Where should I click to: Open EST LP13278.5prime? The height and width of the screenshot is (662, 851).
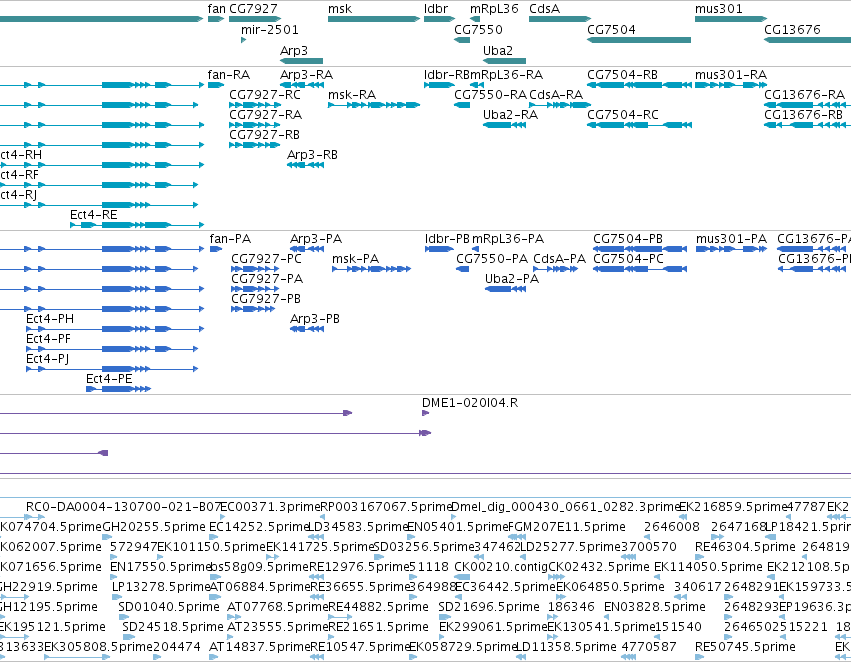click(161, 587)
